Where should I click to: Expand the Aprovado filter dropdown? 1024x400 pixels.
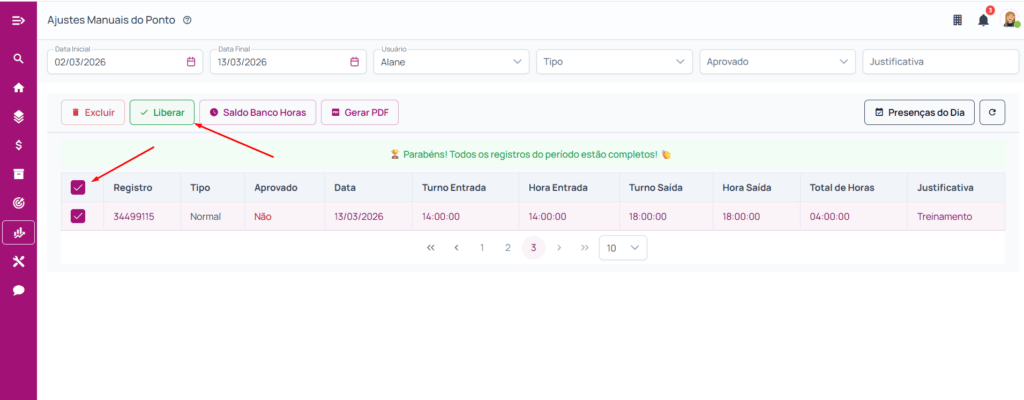click(x=777, y=62)
